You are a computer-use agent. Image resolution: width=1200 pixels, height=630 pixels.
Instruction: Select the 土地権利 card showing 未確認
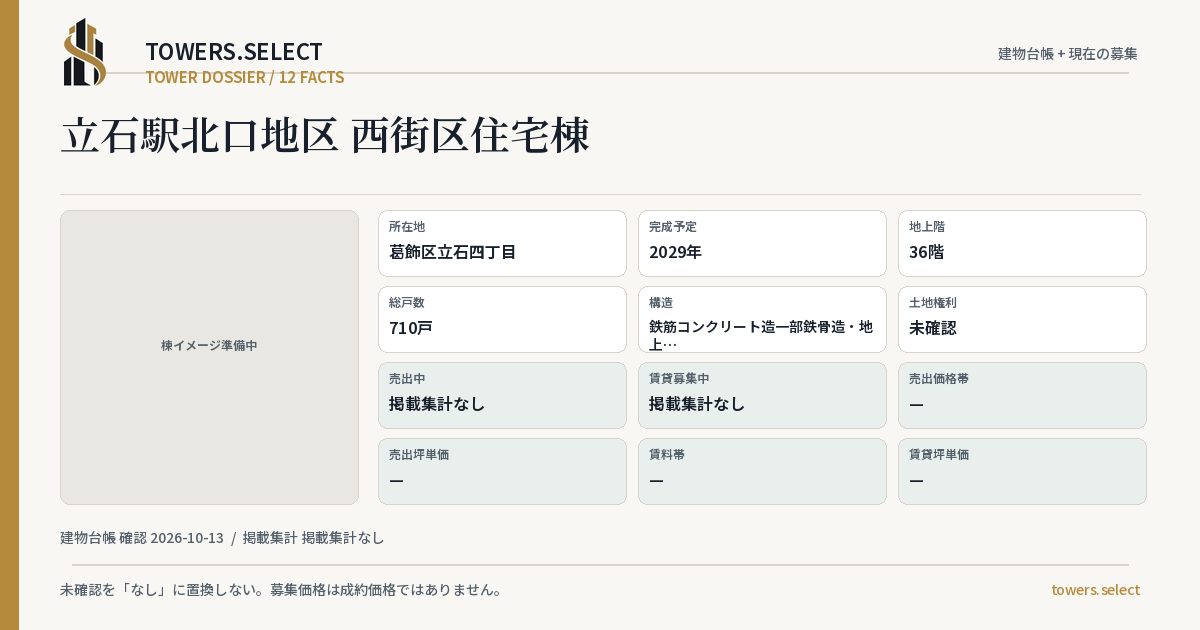point(1022,319)
